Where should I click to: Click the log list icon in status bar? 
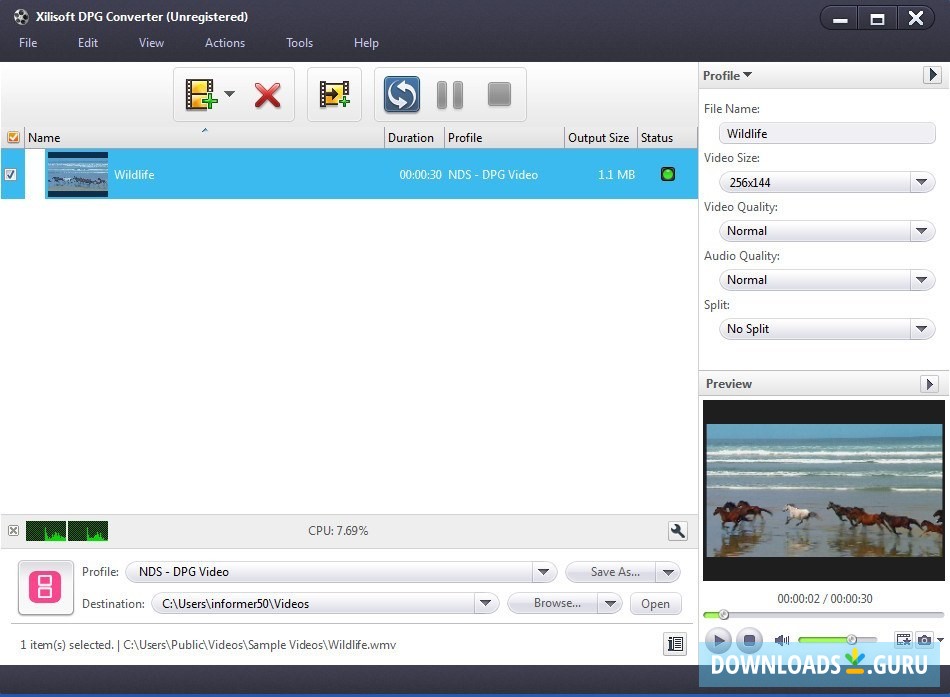(675, 645)
